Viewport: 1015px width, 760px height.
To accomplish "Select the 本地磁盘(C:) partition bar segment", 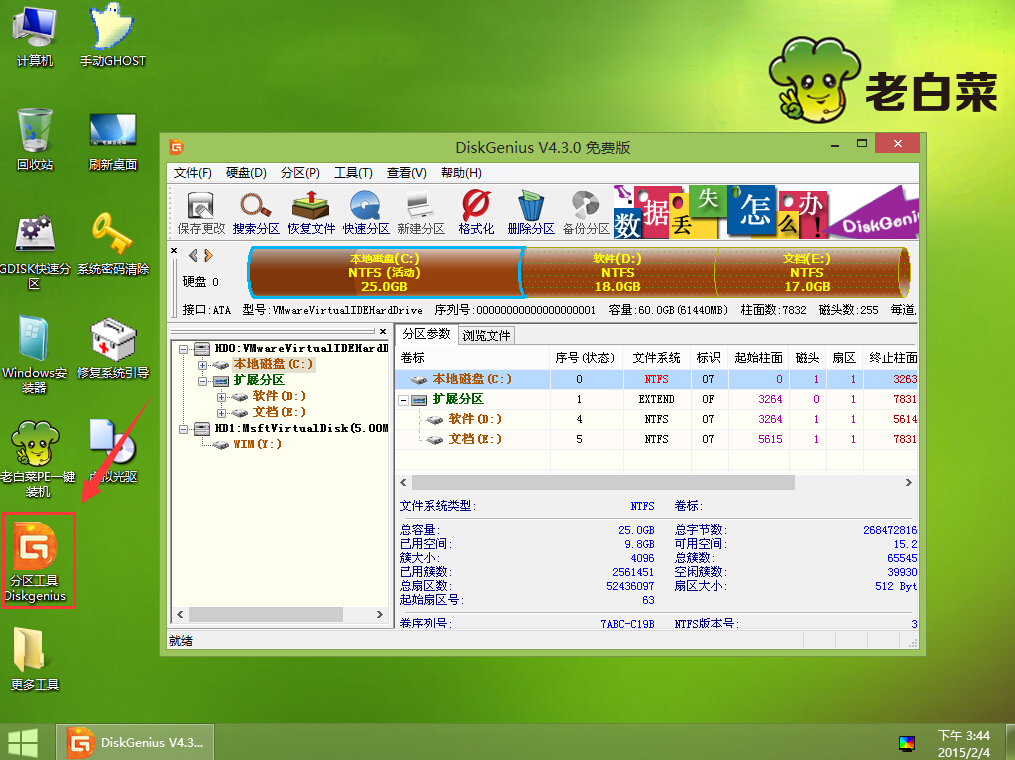I will [x=385, y=273].
